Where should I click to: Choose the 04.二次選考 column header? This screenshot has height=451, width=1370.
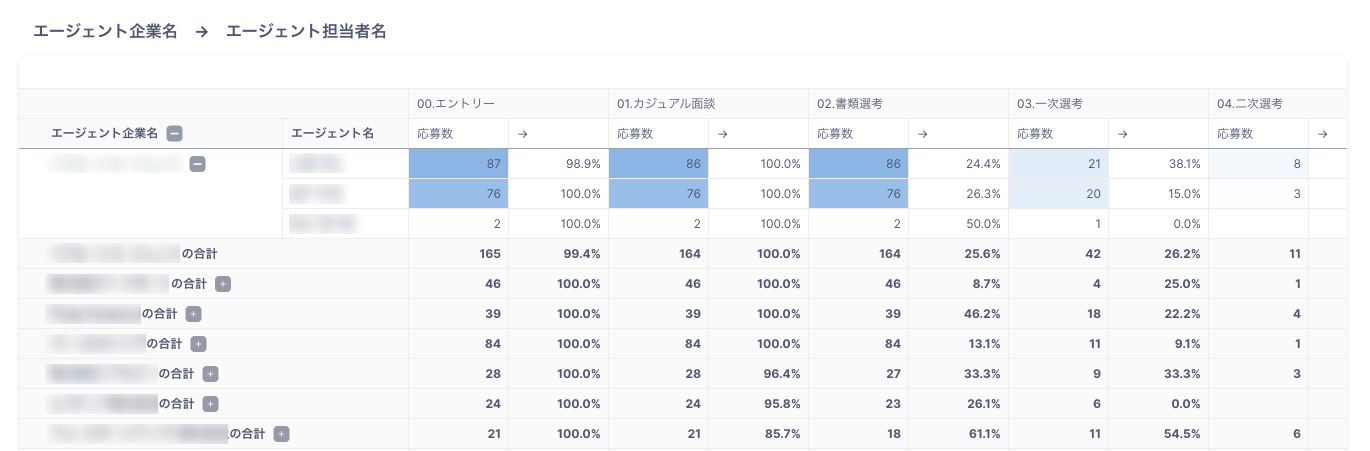coord(1249,104)
